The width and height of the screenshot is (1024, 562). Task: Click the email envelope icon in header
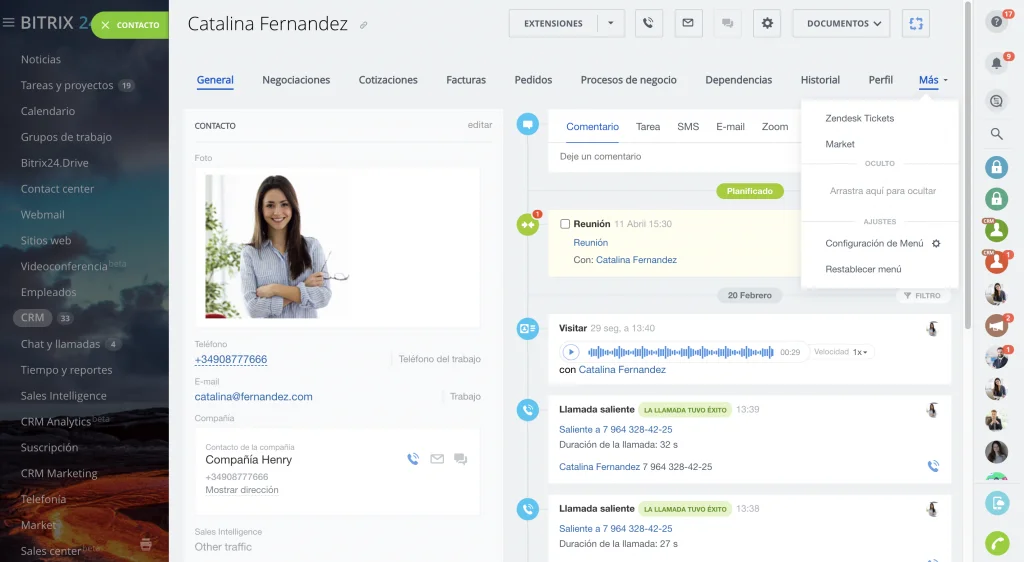[688, 23]
